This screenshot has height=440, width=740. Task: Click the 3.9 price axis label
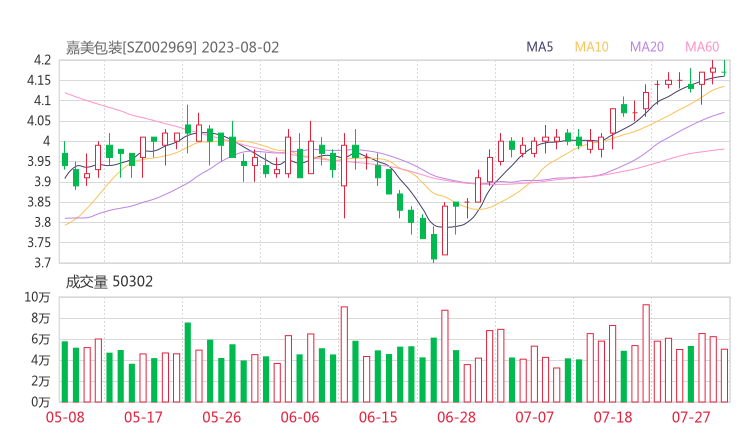click(42, 182)
